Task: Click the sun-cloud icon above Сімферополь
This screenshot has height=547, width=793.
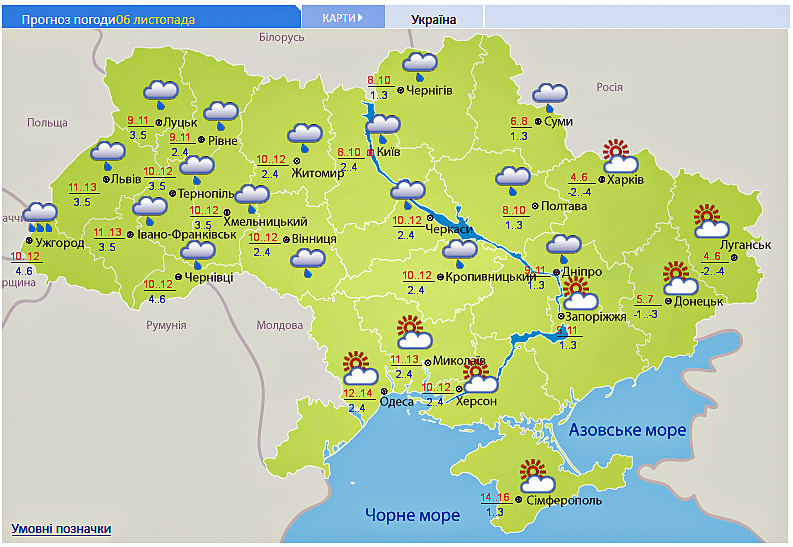Action: (x=537, y=476)
